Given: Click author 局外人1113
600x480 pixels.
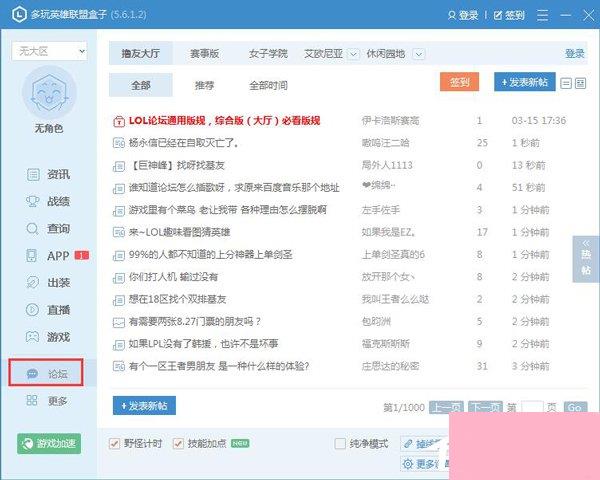Looking at the screenshot, I should pyautogui.click(x=387, y=165).
